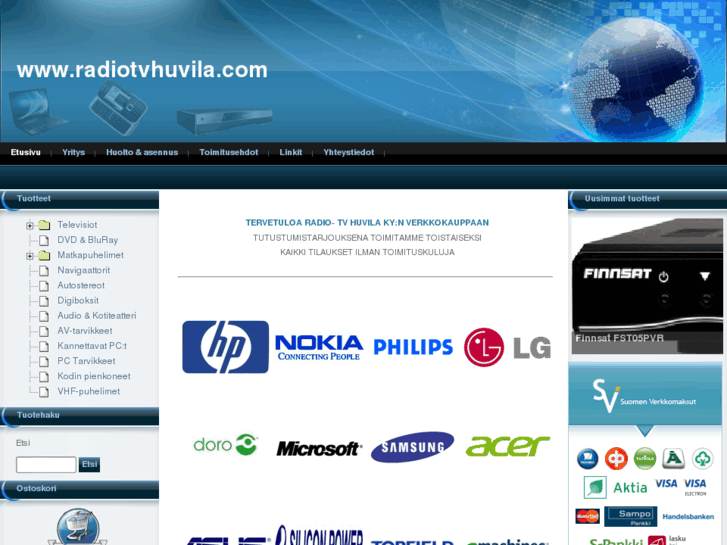Open the Linkit menu item
Viewport: 727px width, 545px height.
291,152
